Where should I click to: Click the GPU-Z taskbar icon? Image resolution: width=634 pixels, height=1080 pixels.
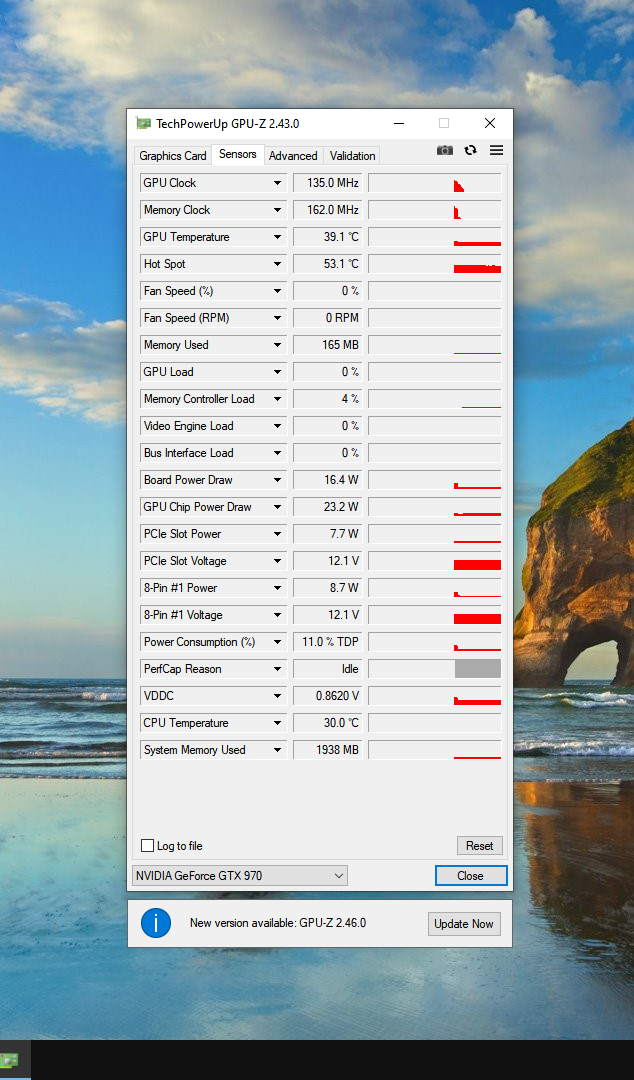coord(9,1060)
